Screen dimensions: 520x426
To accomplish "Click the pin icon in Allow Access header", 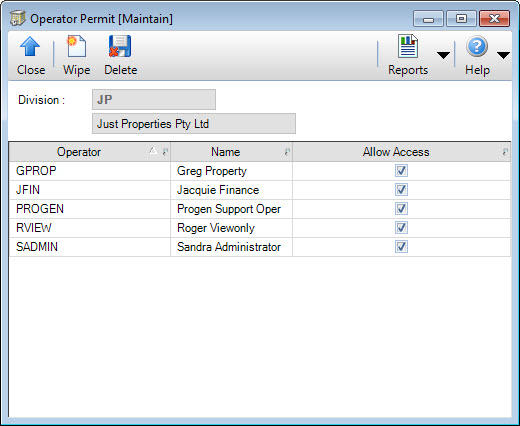I will coord(505,152).
